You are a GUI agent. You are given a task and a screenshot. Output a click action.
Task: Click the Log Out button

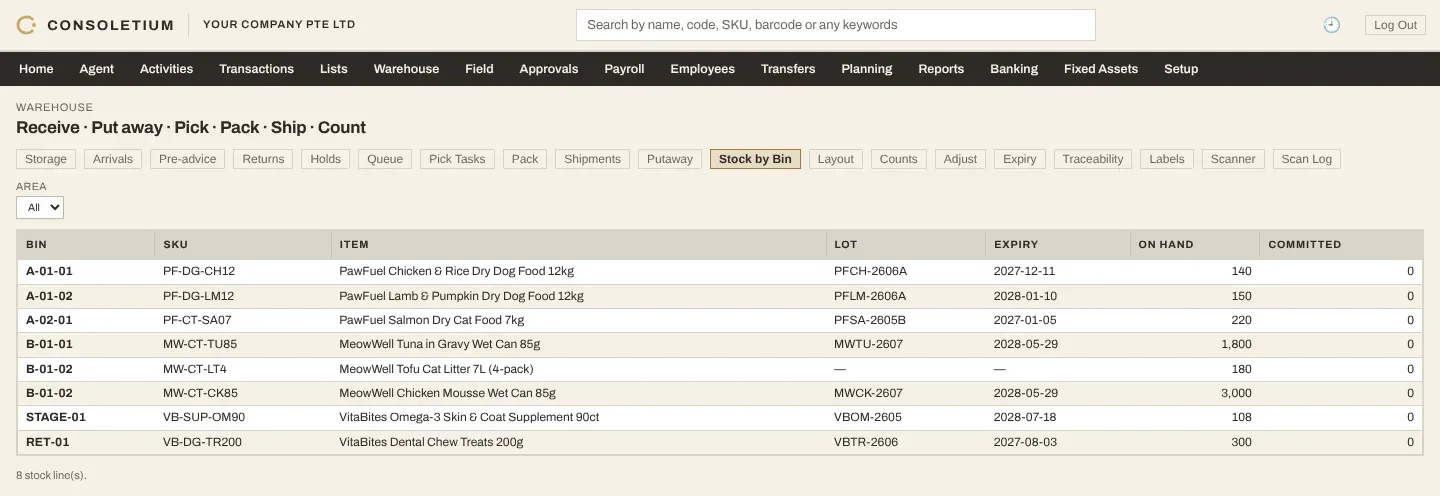(x=1395, y=25)
